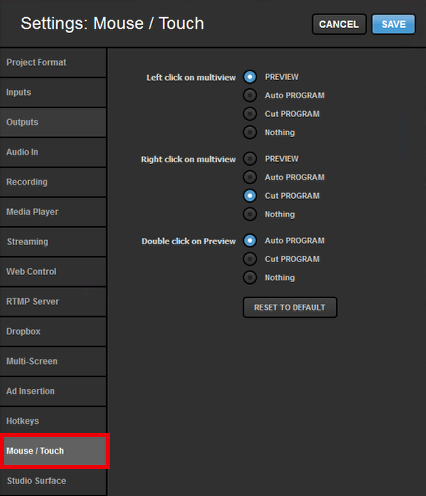The width and height of the screenshot is (426, 496).
Task: Open the Recording settings tab
Action: [53, 182]
